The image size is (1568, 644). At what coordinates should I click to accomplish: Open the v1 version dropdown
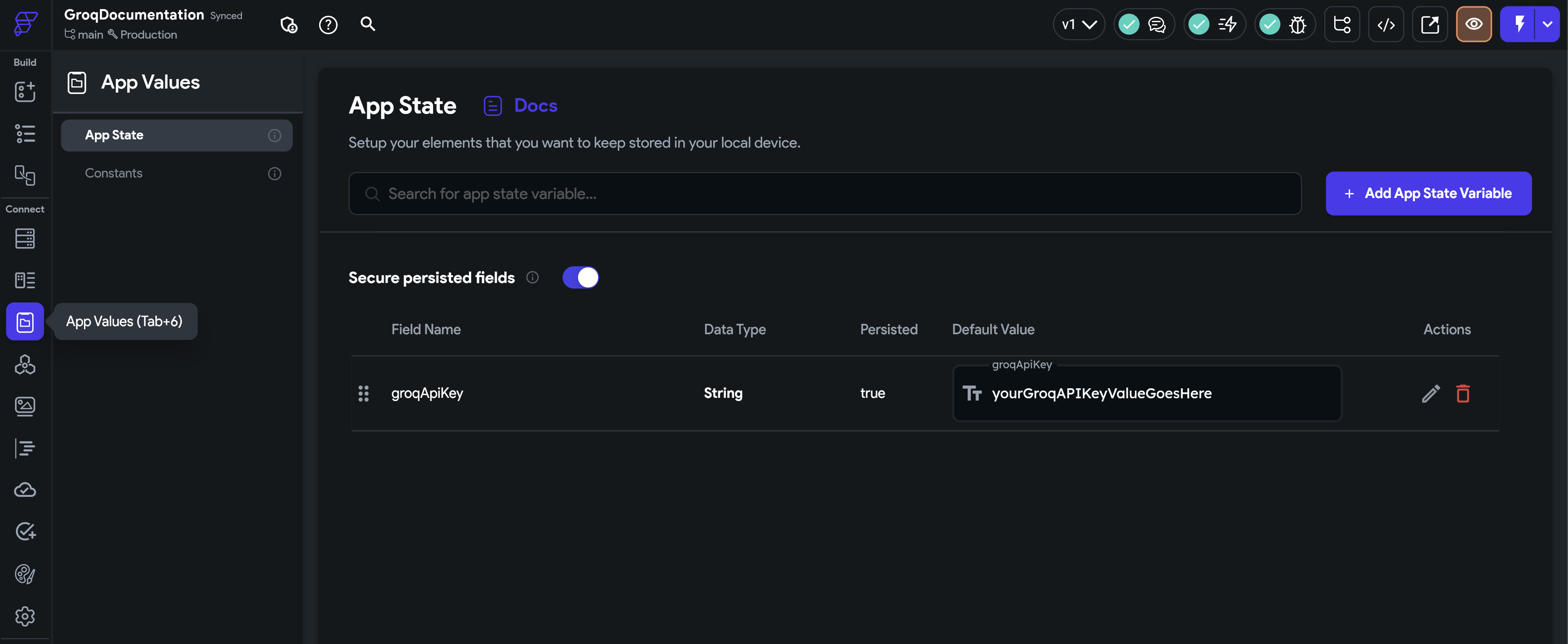coord(1079,25)
